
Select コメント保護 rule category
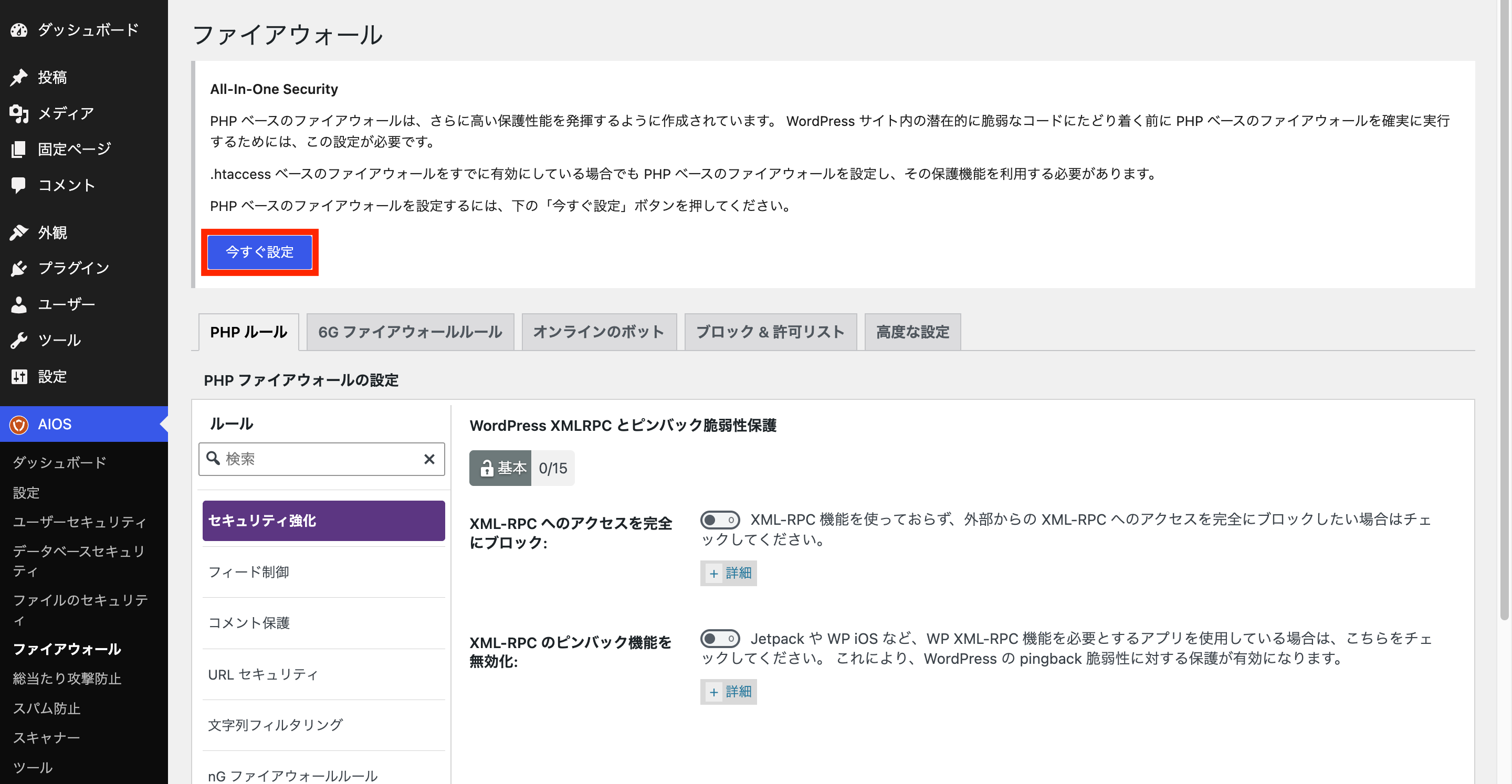tap(323, 623)
